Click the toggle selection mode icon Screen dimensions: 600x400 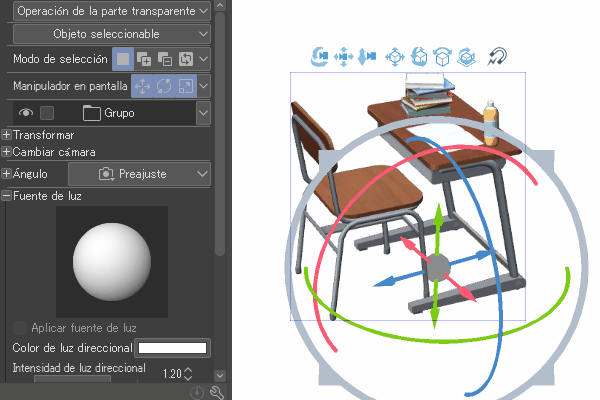click(186, 59)
